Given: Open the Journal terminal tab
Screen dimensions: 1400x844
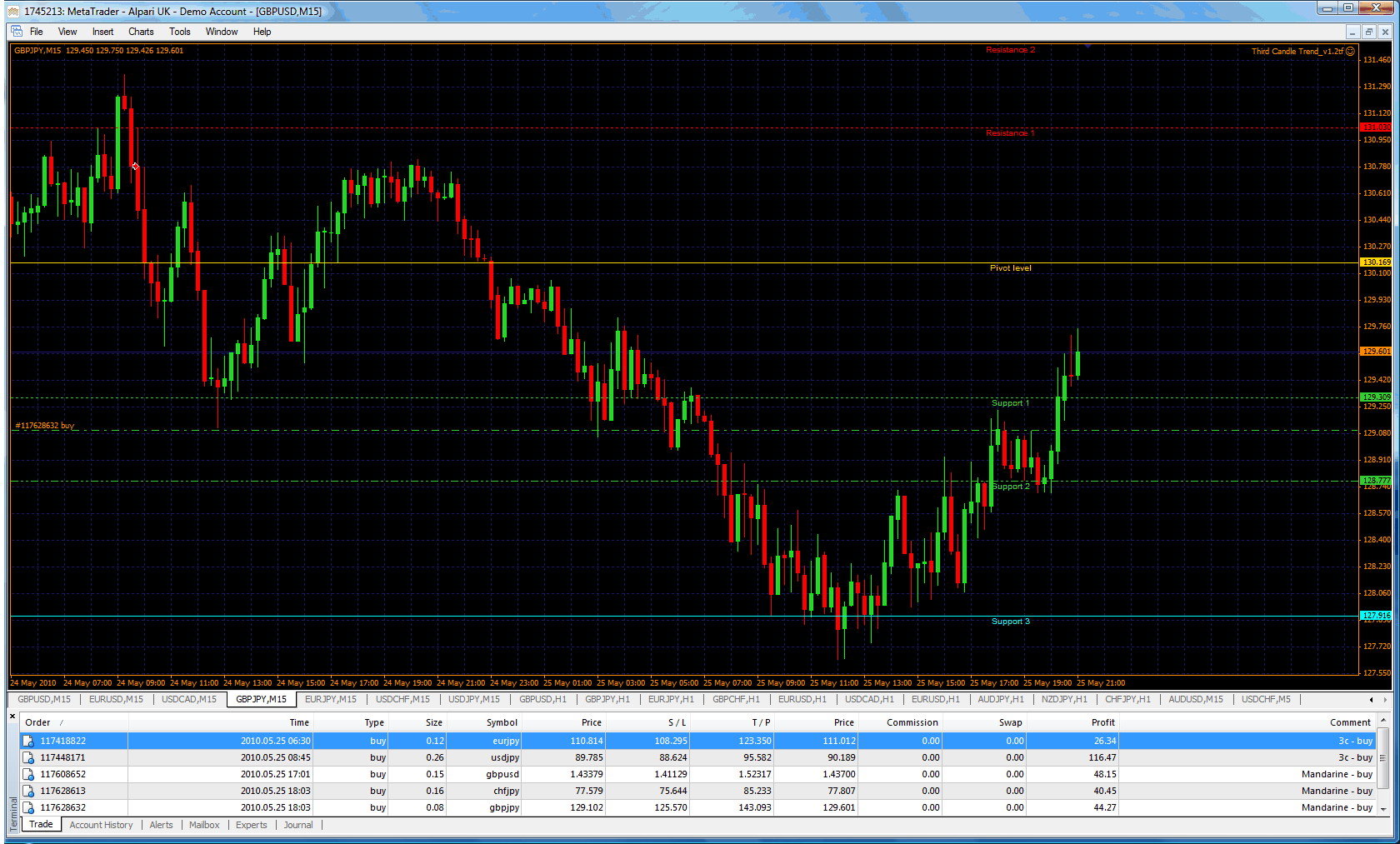Looking at the screenshot, I should (x=298, y=825).
